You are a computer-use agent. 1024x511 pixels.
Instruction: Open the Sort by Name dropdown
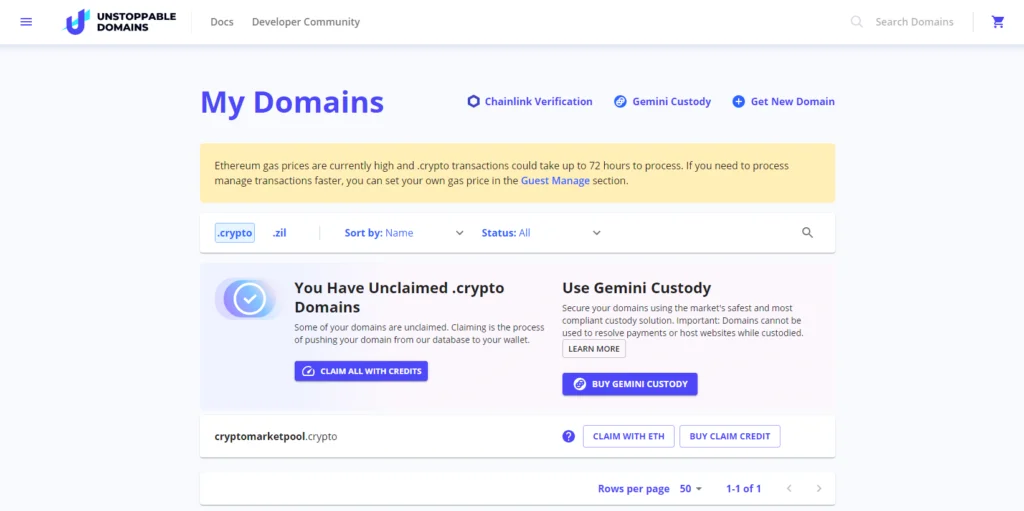[404, 233]
